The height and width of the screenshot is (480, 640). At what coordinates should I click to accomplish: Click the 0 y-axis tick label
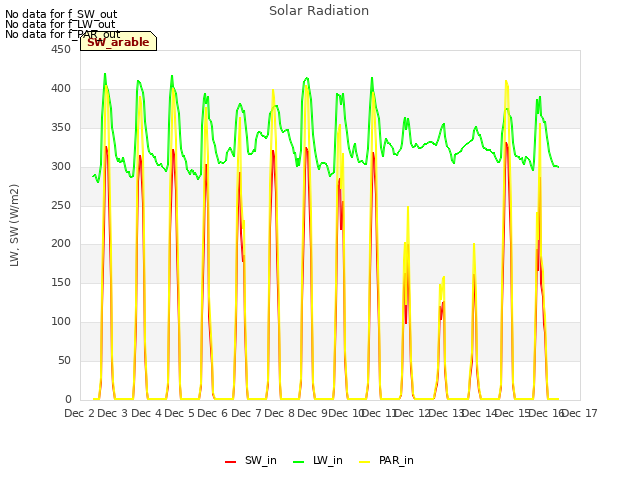68,399
